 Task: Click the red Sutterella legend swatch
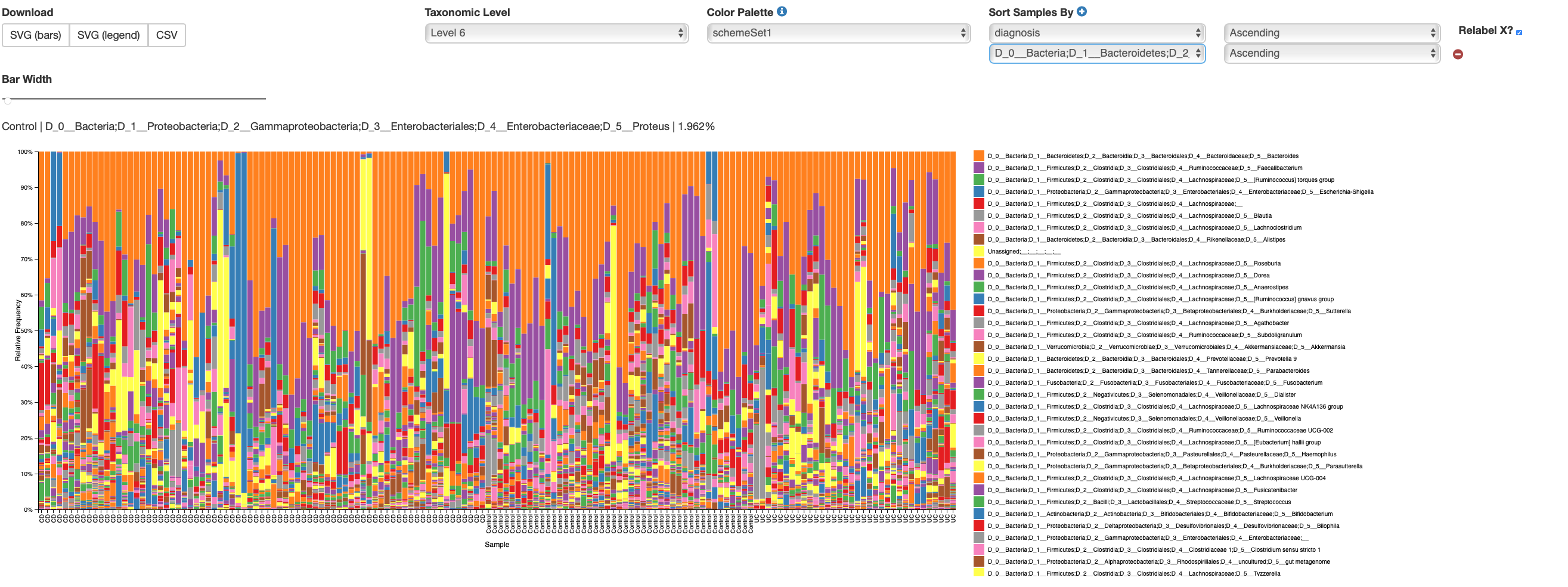point(979,311)
